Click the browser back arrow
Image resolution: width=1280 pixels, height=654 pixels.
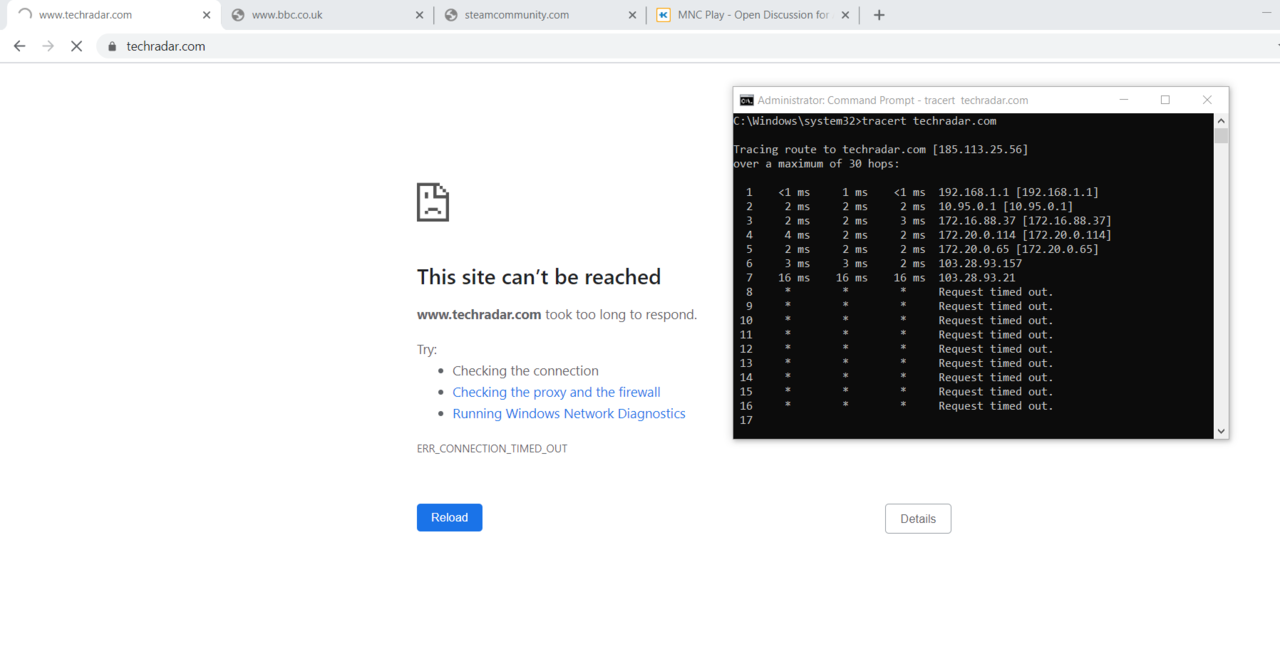tap(19, 46)
